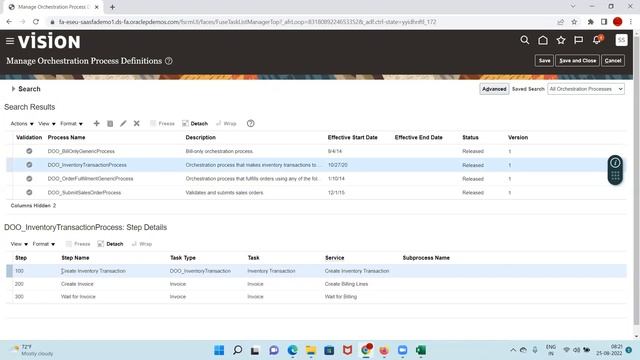Click the Vision logo
This screenshot has height=360, width=640.
click(x=49, y=41)
